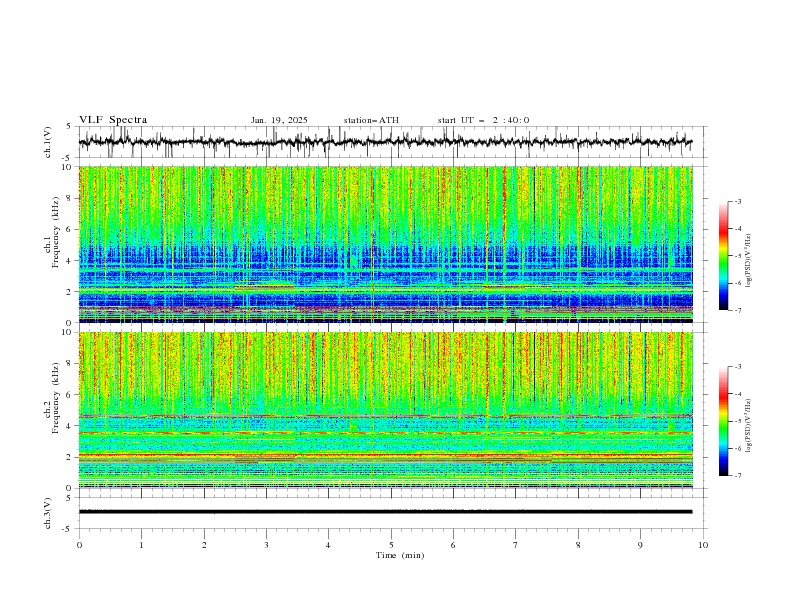Screen dimensions: 792x612
Task: Click time-axis tick label "4"
Action: click(x=328, y=545)
